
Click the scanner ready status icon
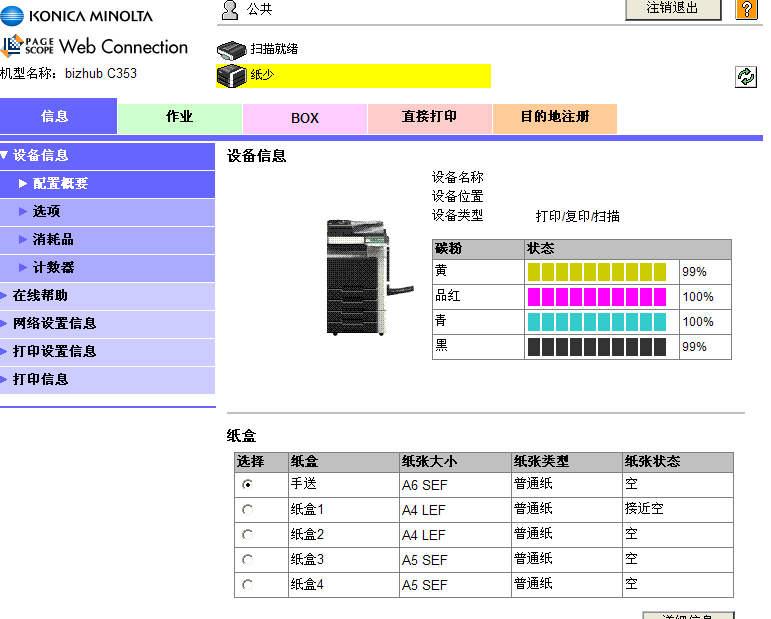pos(231,49)
